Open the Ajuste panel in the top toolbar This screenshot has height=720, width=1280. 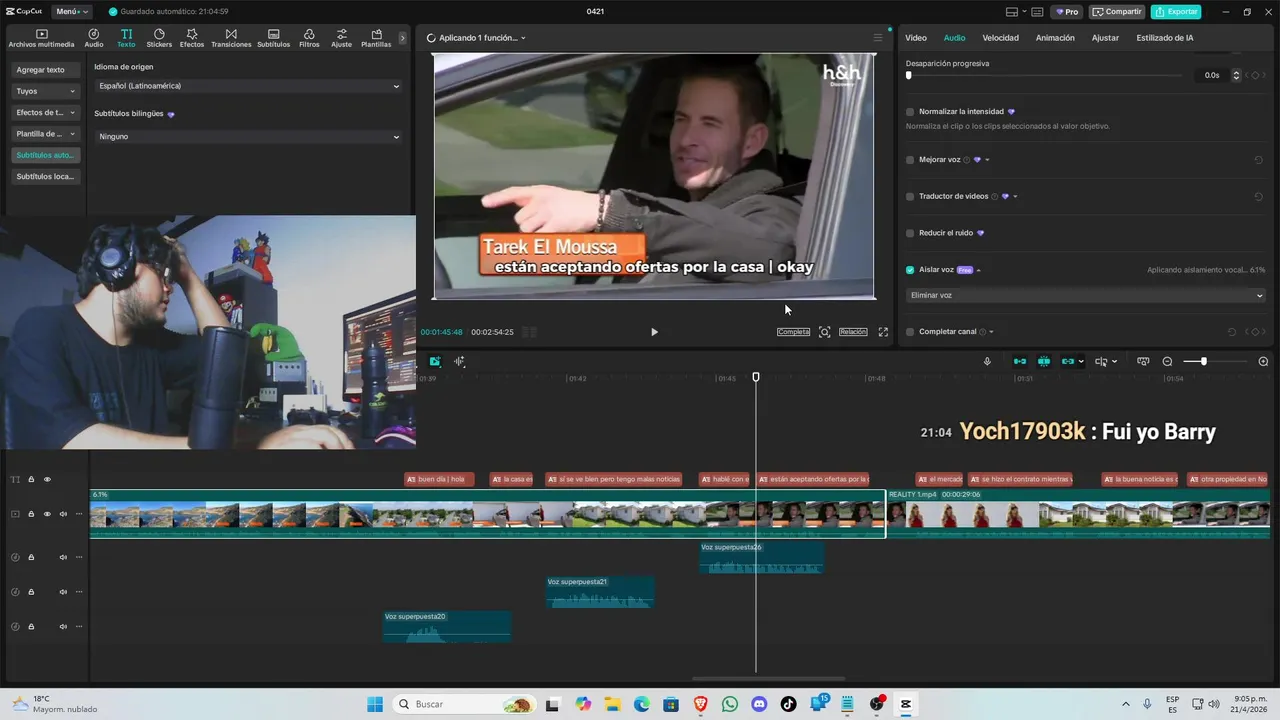pos(341,38)
